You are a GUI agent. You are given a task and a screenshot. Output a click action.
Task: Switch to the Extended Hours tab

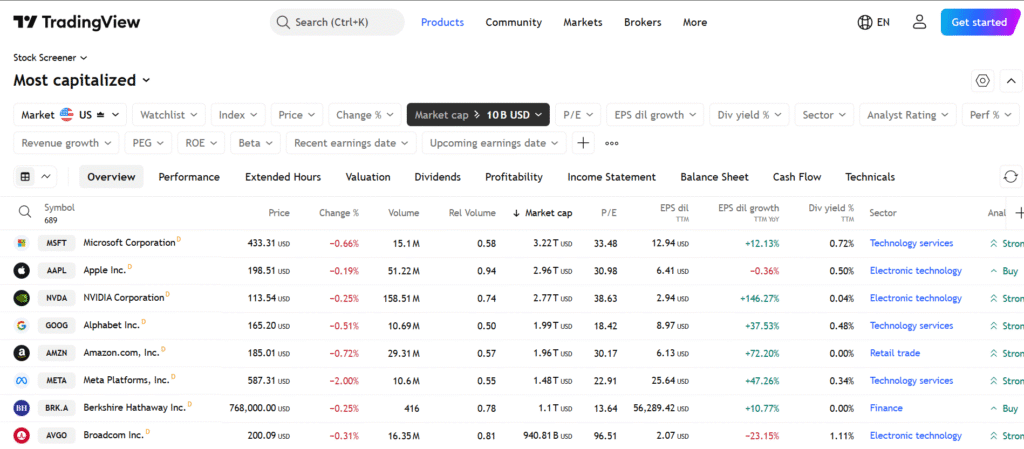283,177
